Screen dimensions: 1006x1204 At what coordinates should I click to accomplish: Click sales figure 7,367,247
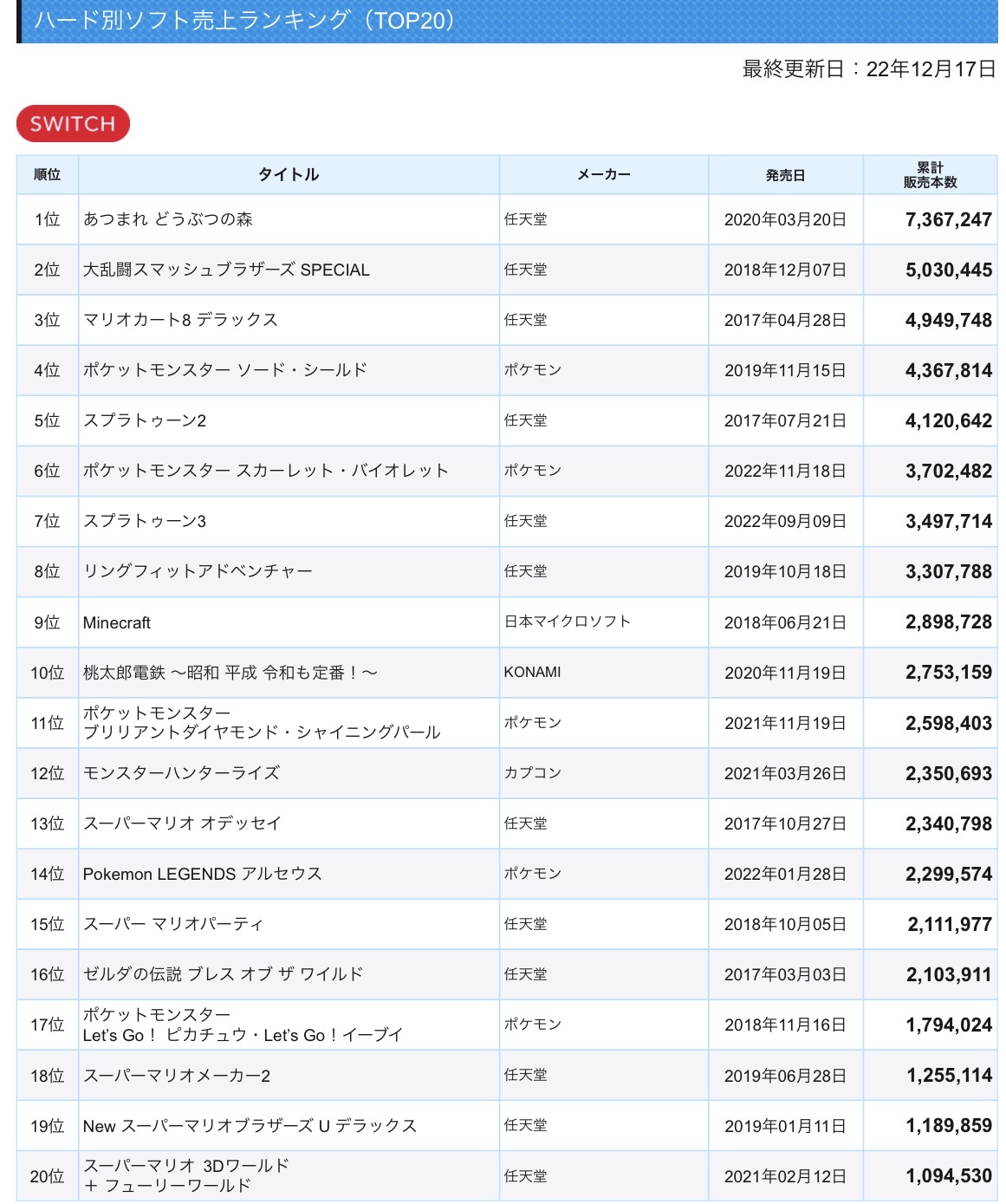click(x=949, y=219)
